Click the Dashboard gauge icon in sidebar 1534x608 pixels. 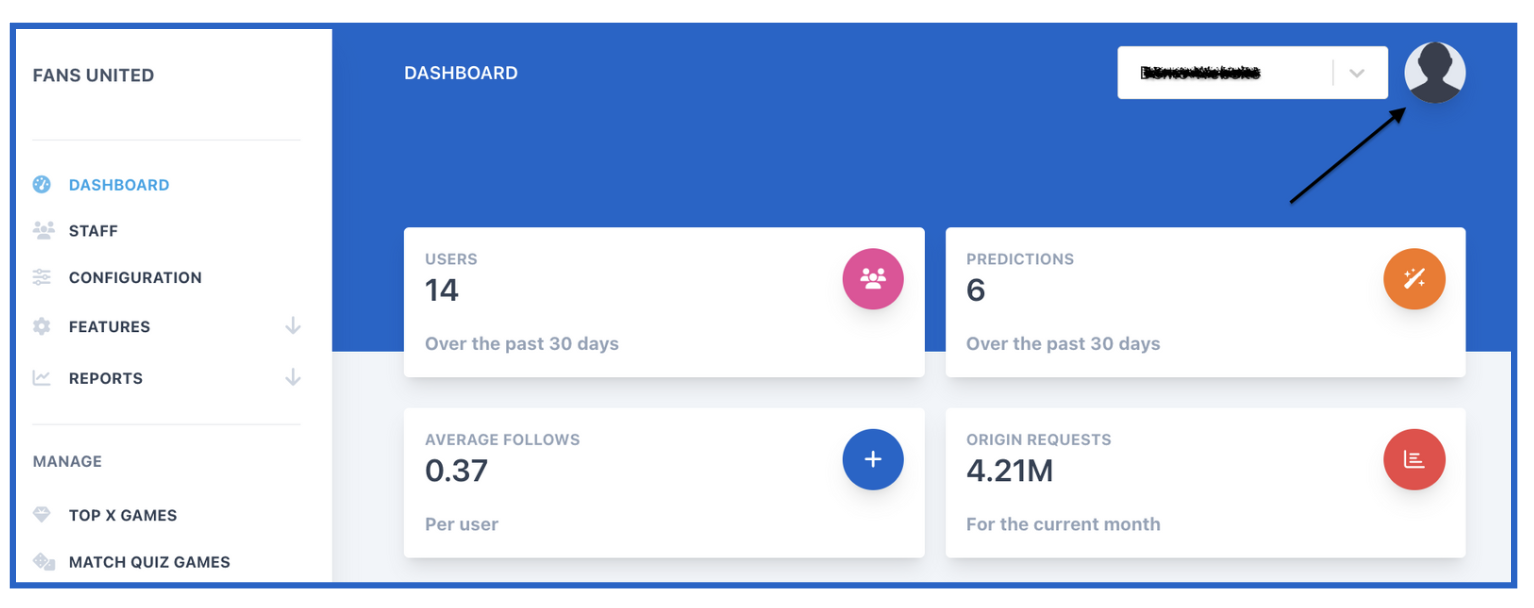pos(42,185)
